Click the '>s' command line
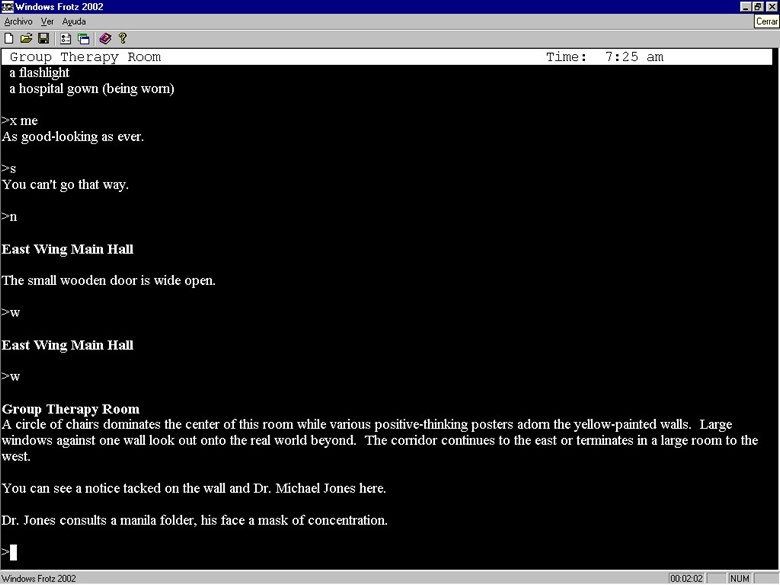Image resolution: width=780 pixels, height=585 pixels. 9,169
